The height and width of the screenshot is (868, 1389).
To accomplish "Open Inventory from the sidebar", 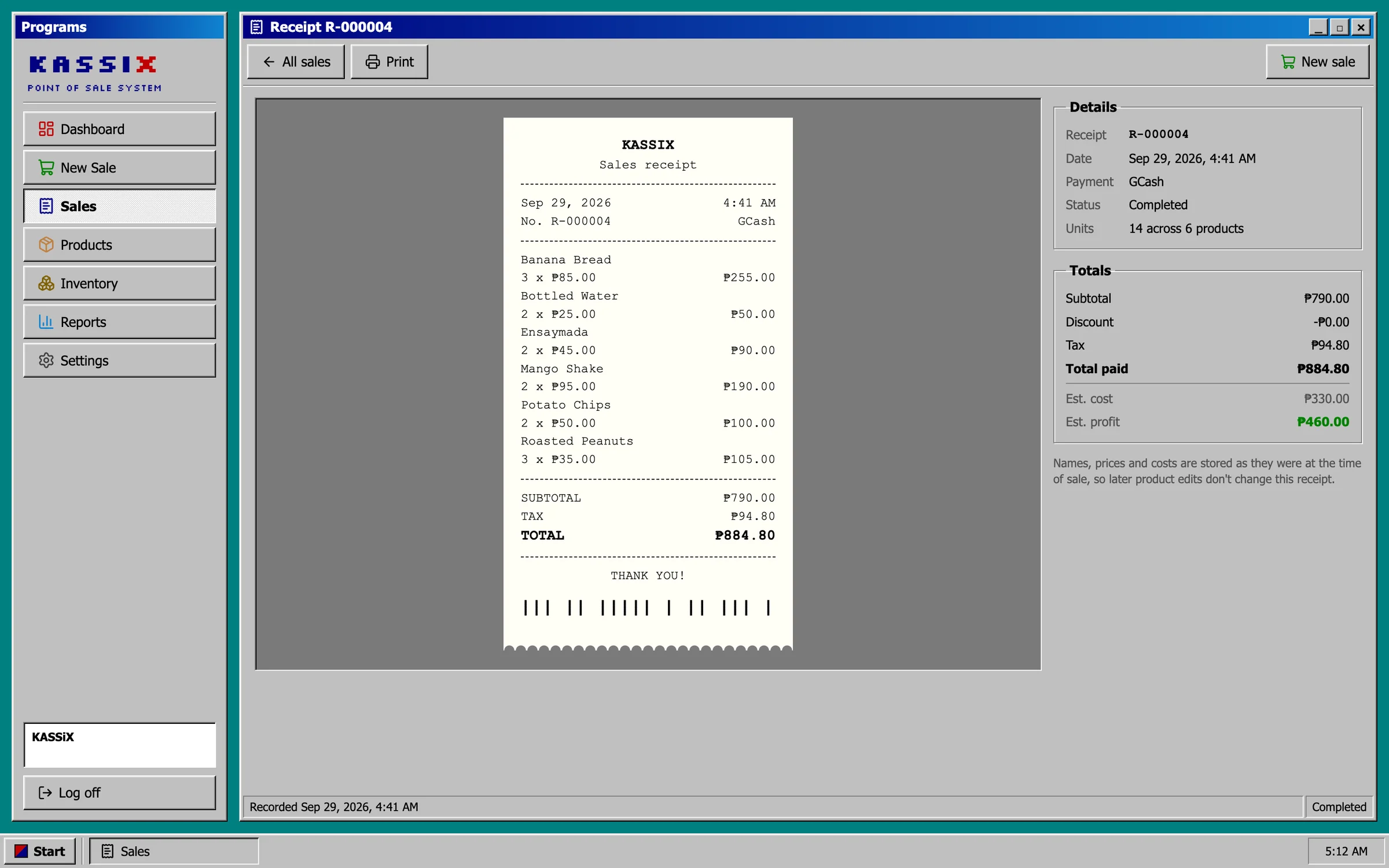I will coord(119,283).
